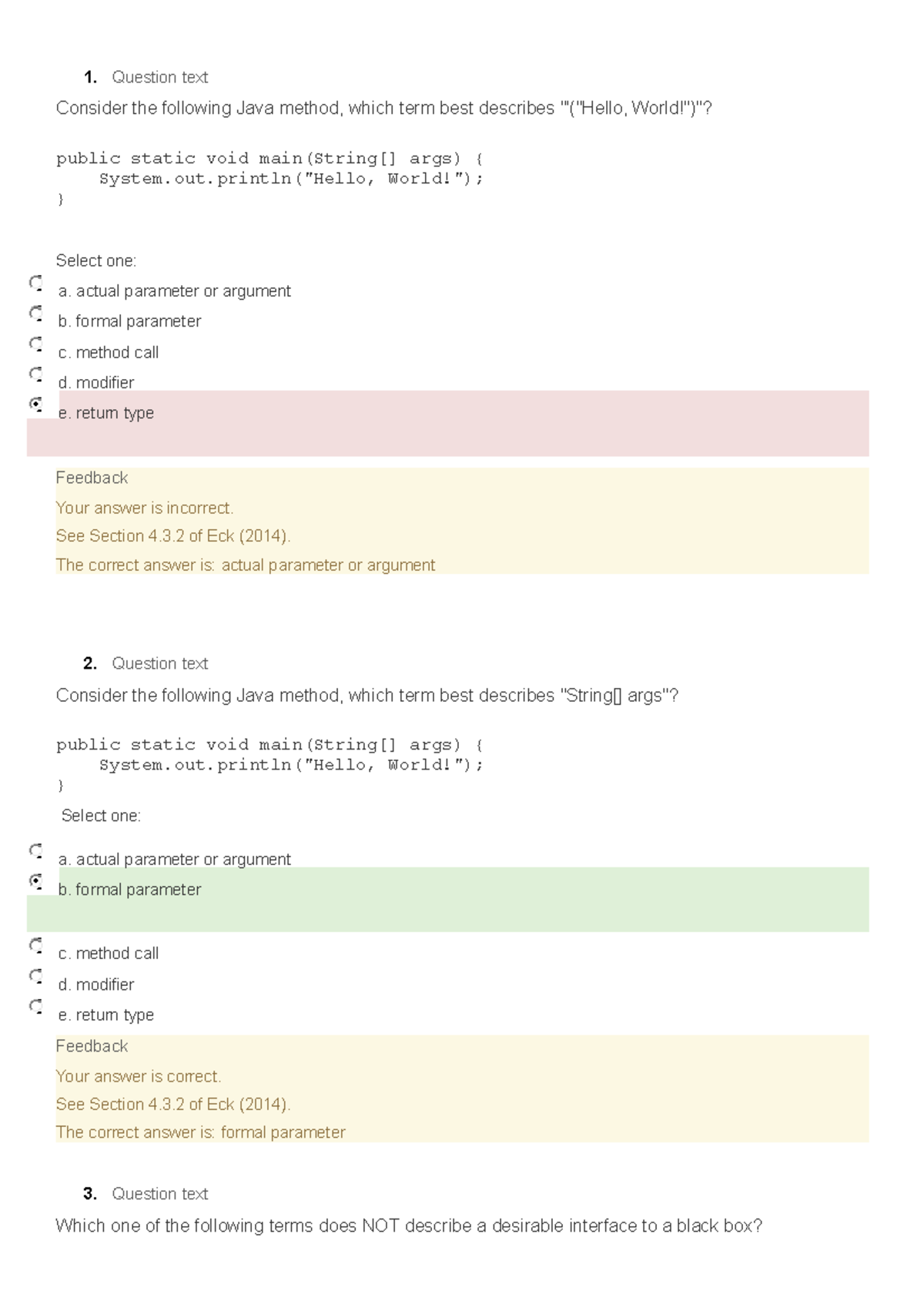Image resolution: width=924 pixels, height=1308 pixels.
Task: Click the selected 'formal parameter' radio in question 2
Action: [35, 881]
